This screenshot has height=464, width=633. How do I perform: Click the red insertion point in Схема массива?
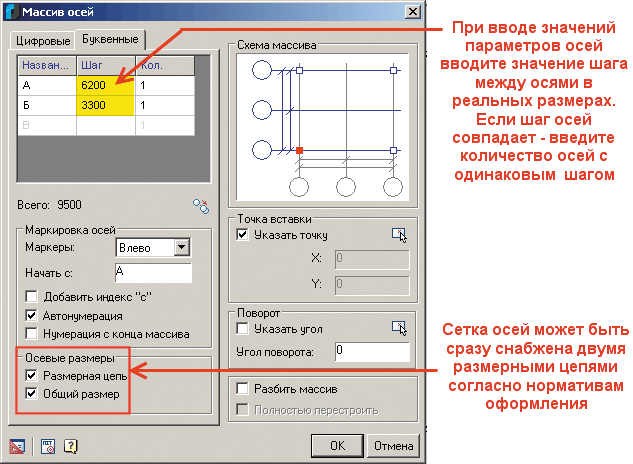[299, 150]
